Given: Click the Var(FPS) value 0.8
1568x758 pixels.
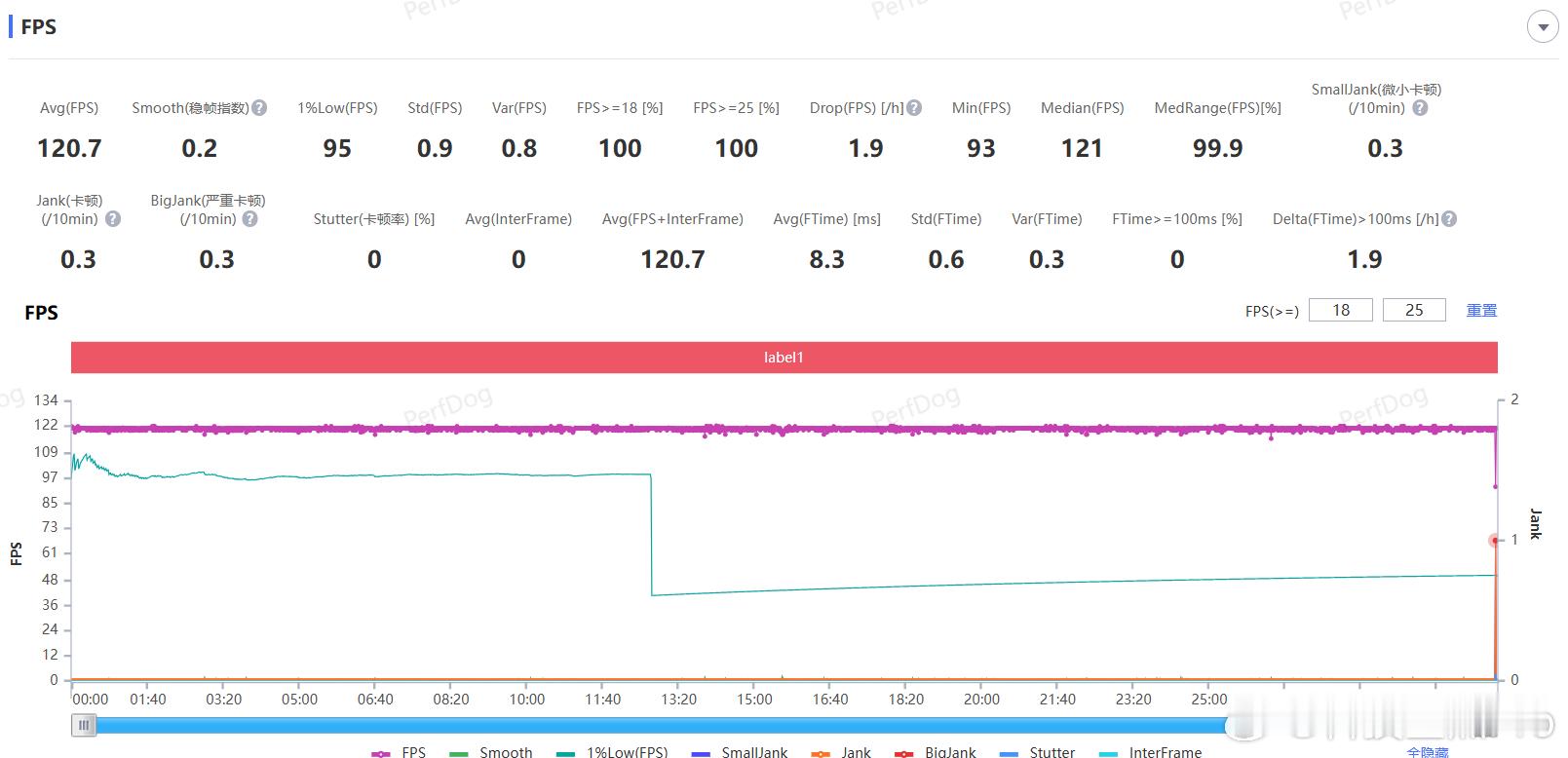Looking at the screenshot, I should pos(519,148).
